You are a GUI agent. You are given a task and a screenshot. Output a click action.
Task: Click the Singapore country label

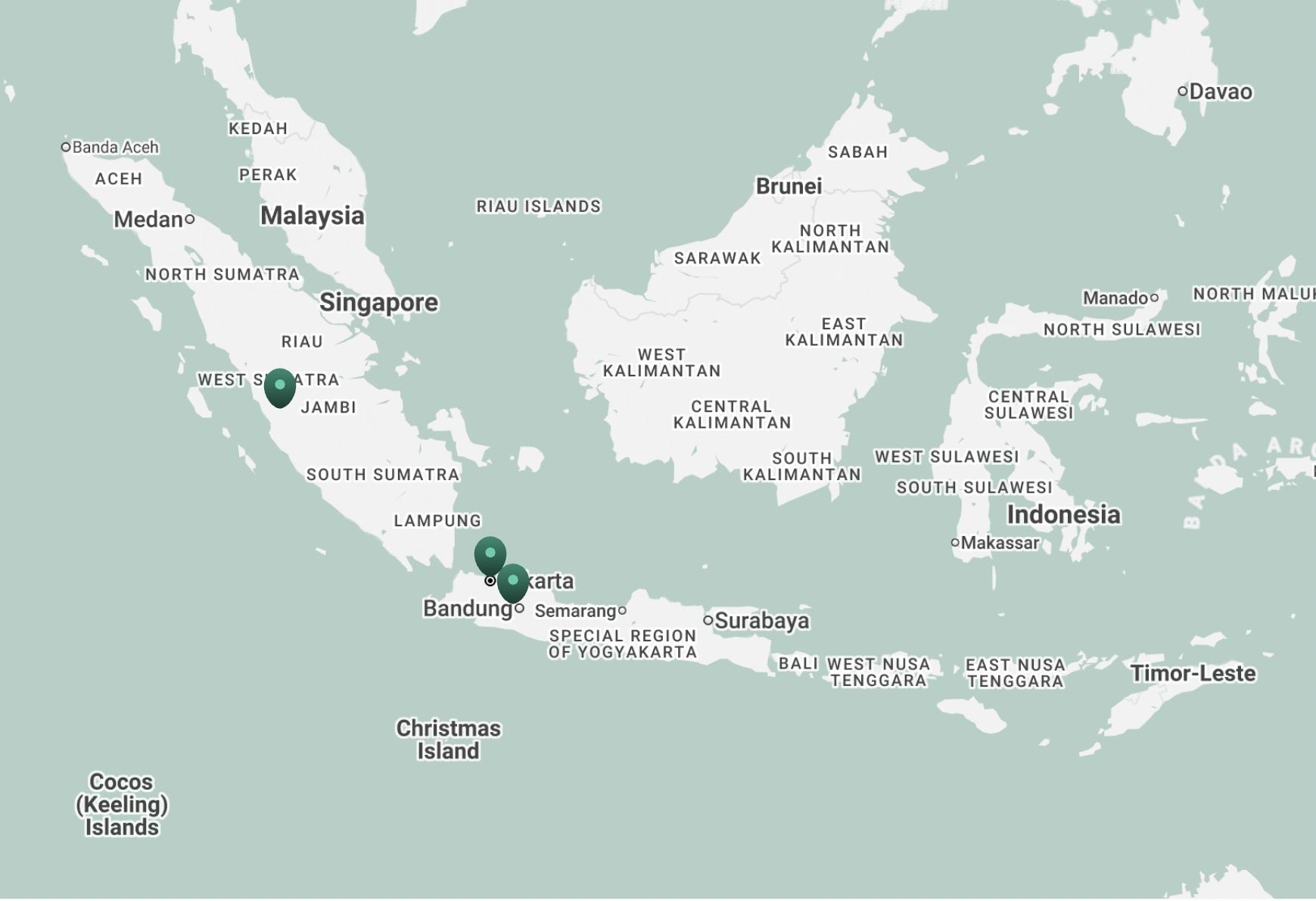coord(378,302)
